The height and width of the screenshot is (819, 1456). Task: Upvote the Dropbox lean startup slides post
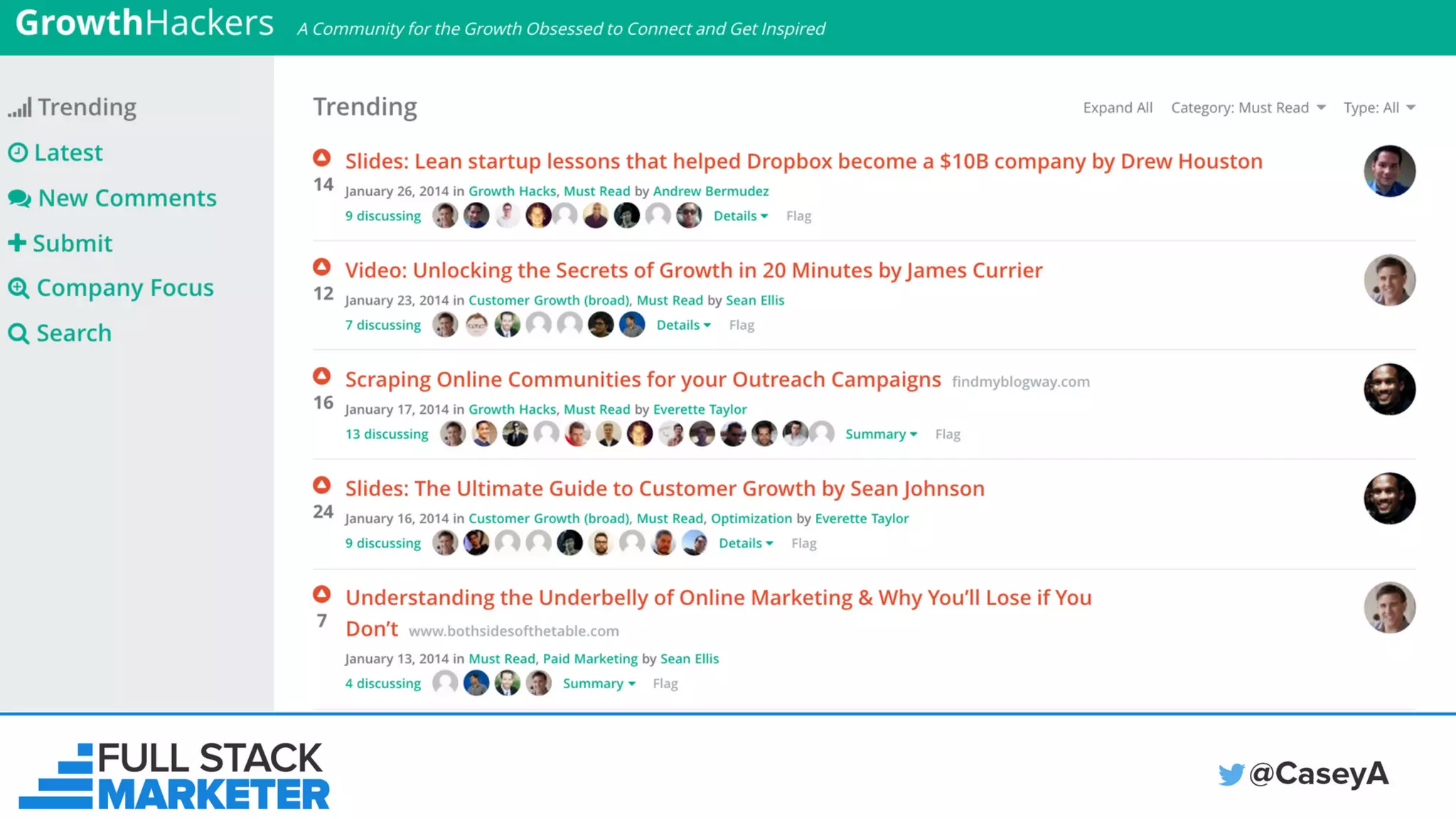coord(322,157)
